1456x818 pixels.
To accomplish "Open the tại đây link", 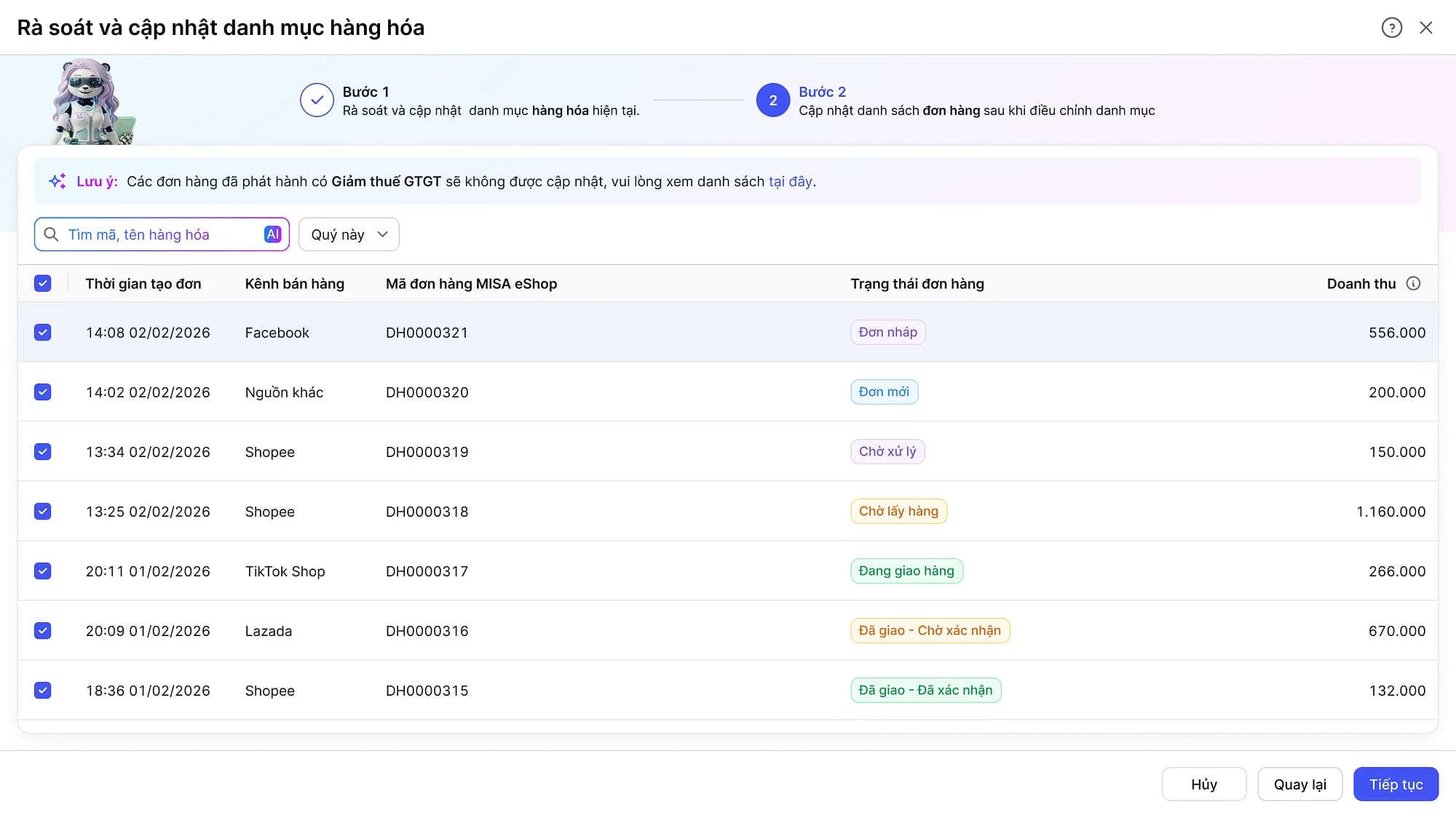I will pos(790,181).
